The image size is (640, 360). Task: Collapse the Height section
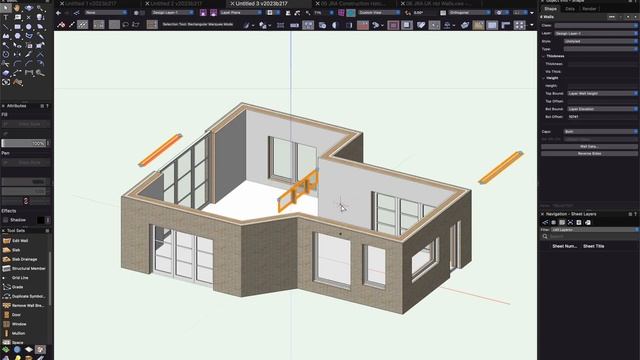(544, 78)
